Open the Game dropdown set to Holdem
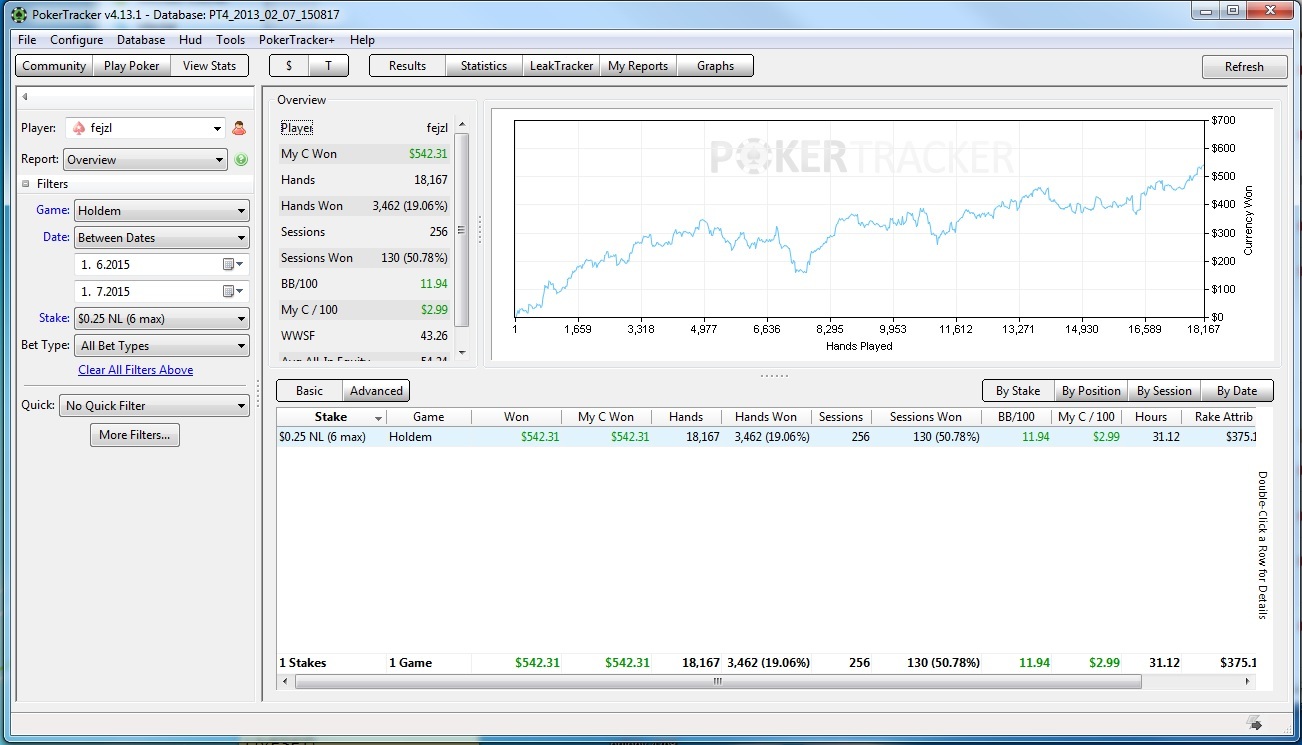The height and width of the screenshot is (745, 1302). point(162,211)
